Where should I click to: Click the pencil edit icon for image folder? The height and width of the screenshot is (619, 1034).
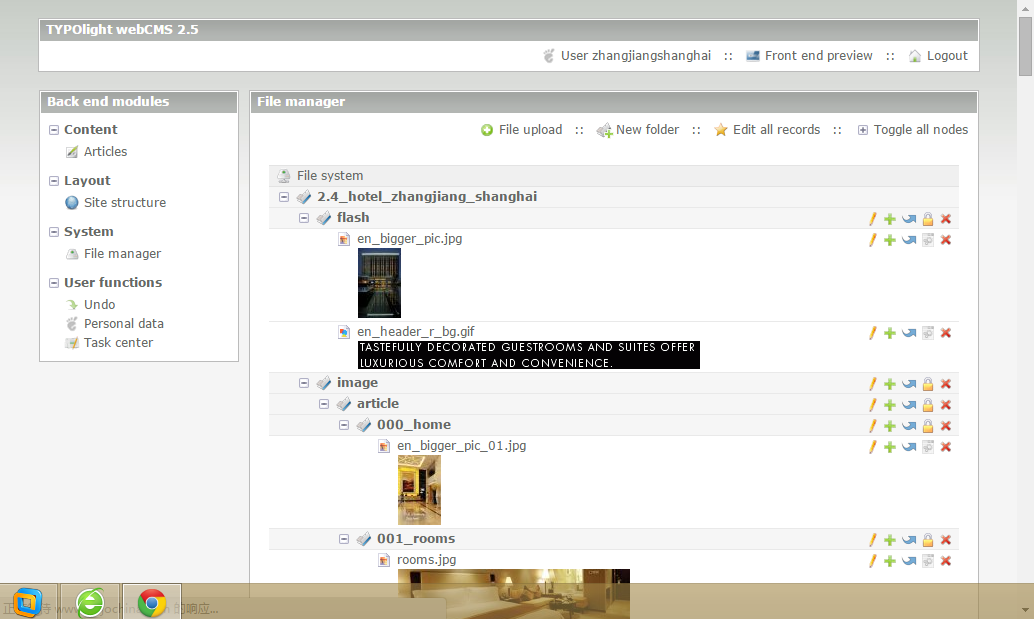coord(872,384)
